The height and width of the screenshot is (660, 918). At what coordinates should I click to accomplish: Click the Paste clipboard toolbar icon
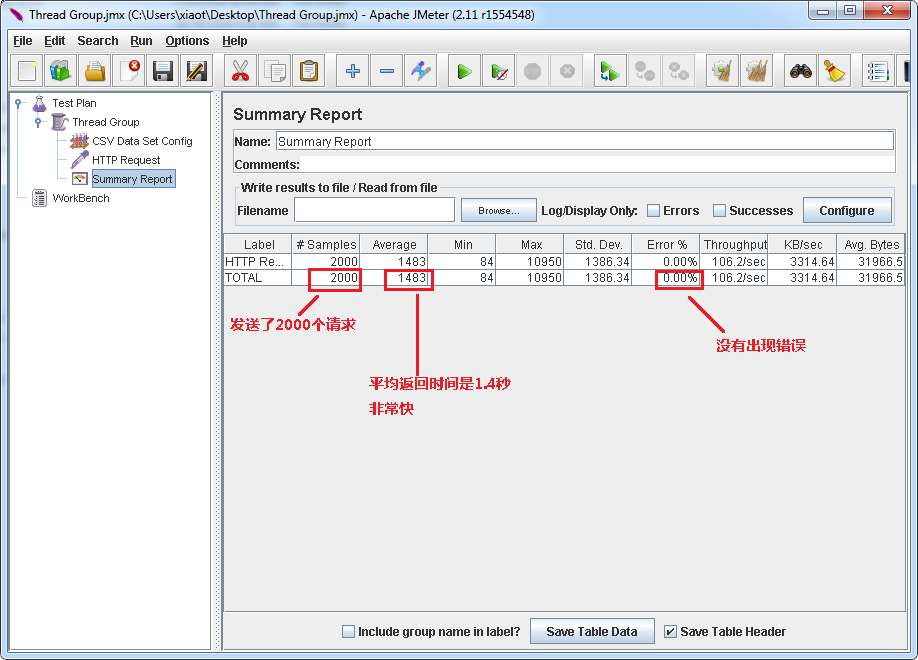pyautogui.click(x=309, y=71)
